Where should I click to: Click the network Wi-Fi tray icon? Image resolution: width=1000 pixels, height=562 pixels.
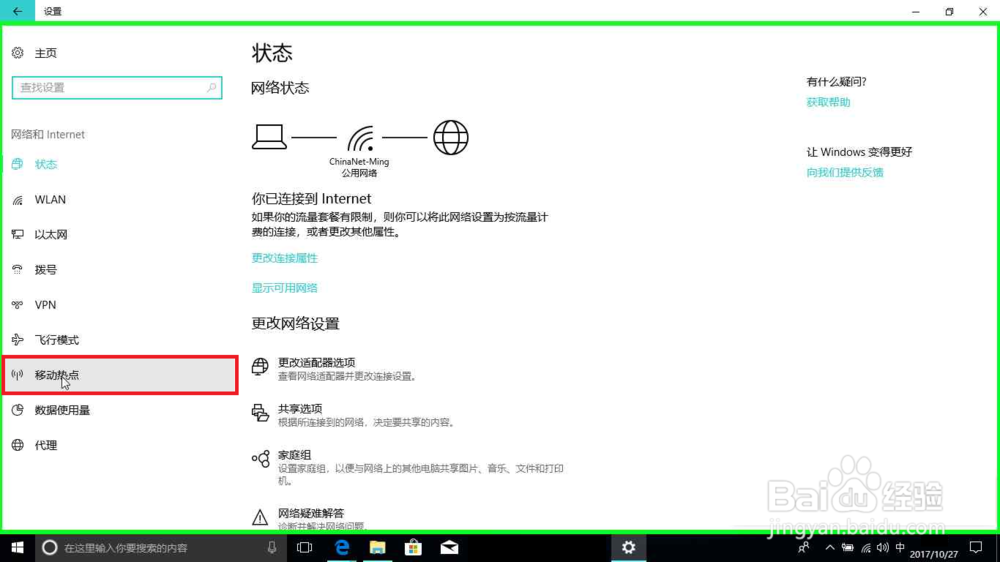[865, 547]
